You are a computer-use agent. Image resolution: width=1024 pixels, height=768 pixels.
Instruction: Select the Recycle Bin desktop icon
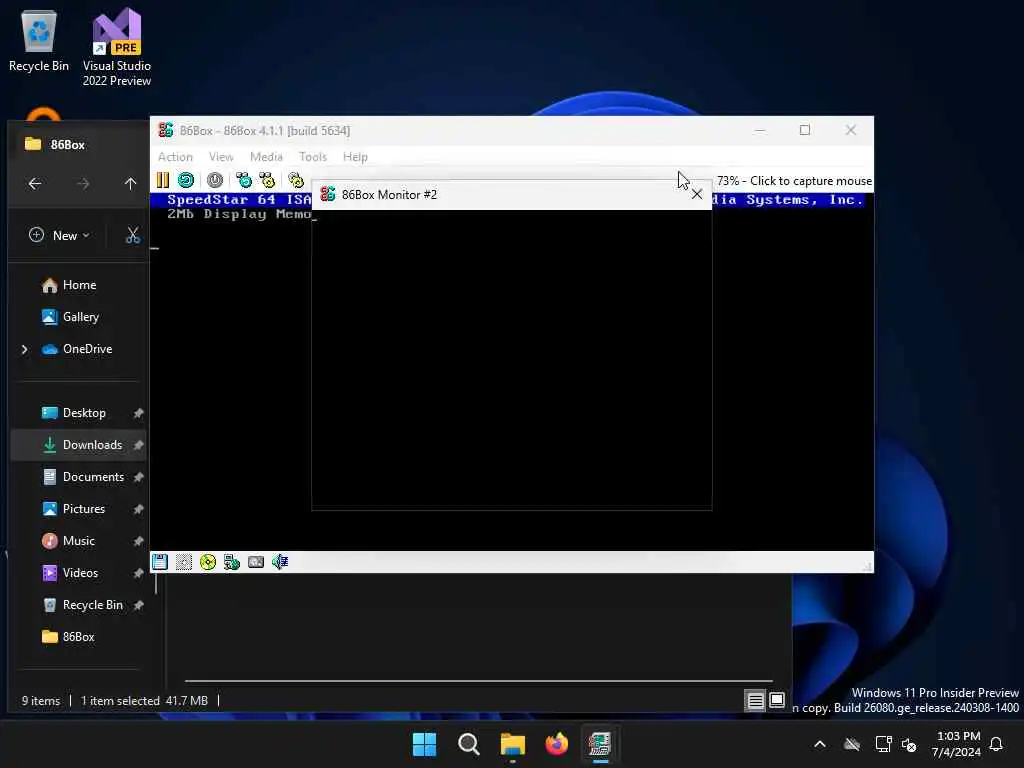[39, 40]
